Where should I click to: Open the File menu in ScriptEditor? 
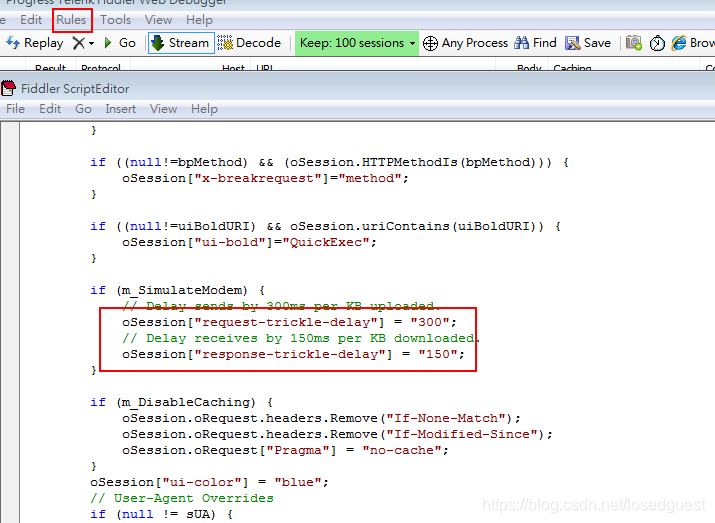pos(15,109)
